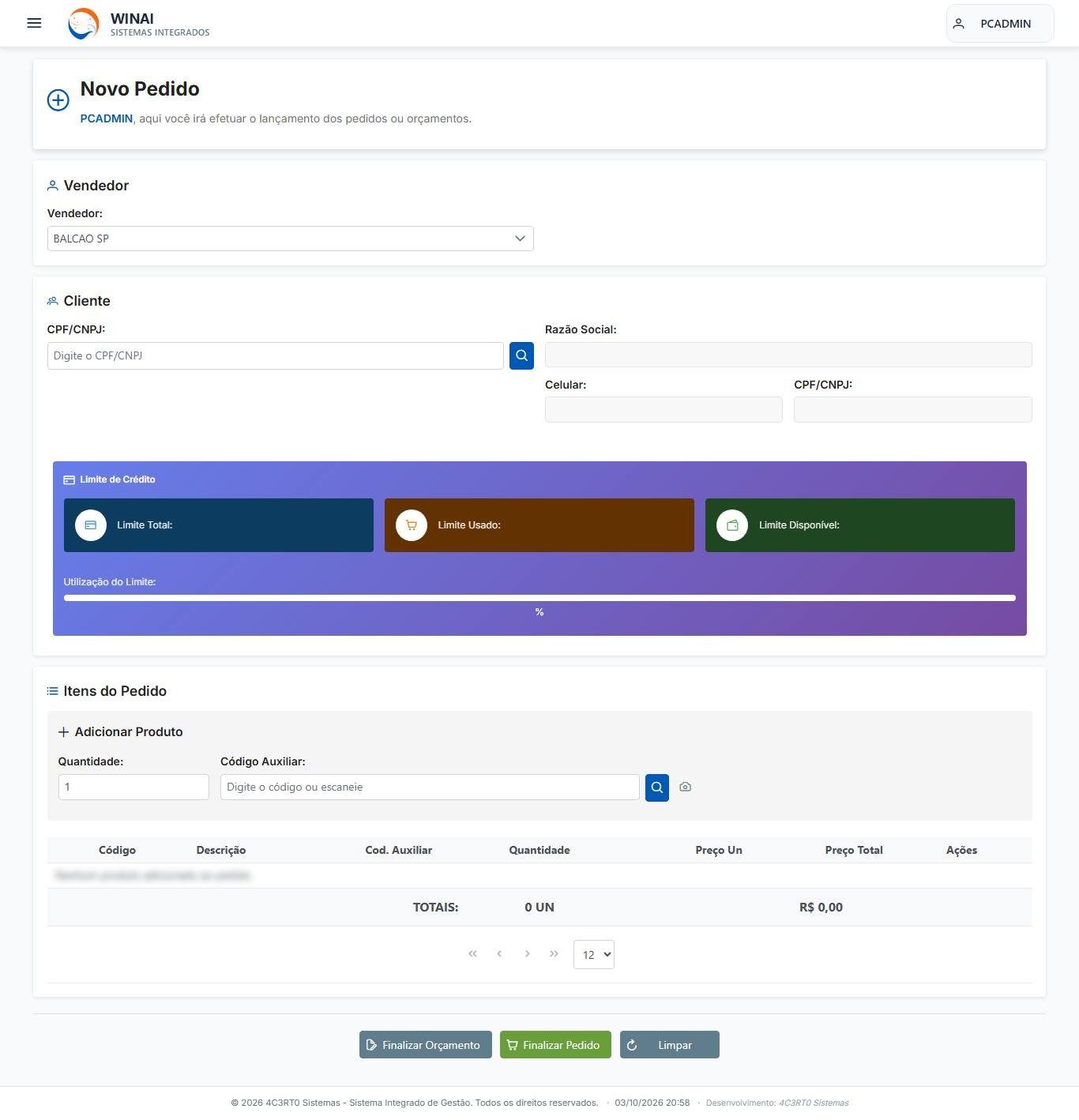Click the Código column header
1079x1120 pixels.
117,851
